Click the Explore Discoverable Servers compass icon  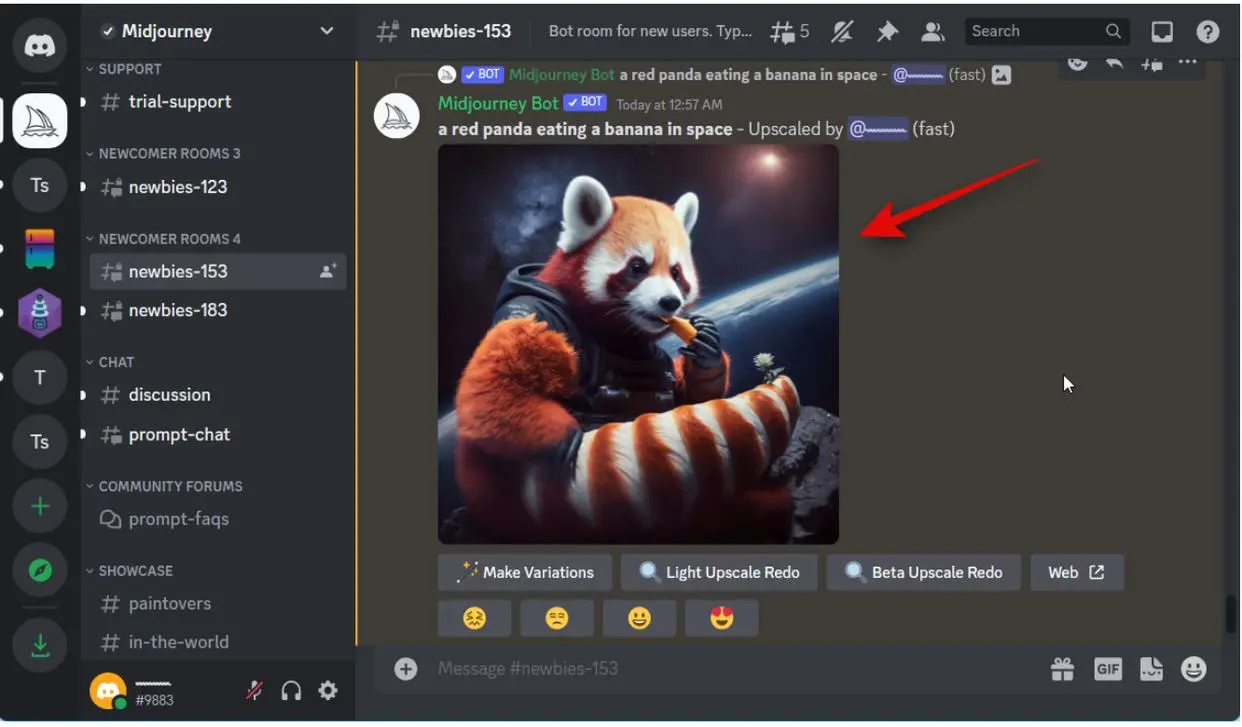pyautogui.click(x=40, y=570)
